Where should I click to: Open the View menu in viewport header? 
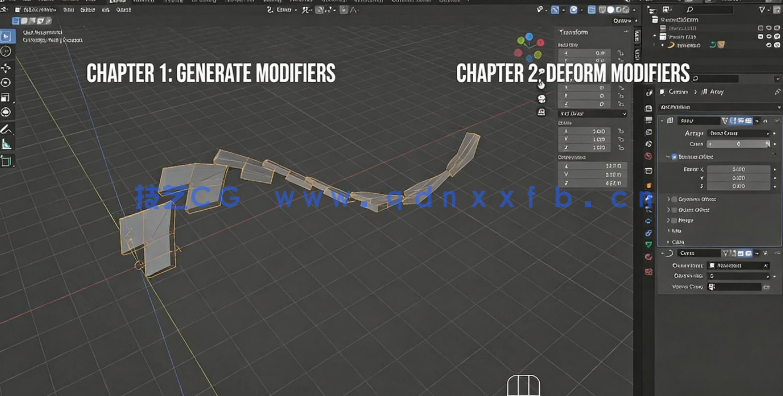coord(68,9)
